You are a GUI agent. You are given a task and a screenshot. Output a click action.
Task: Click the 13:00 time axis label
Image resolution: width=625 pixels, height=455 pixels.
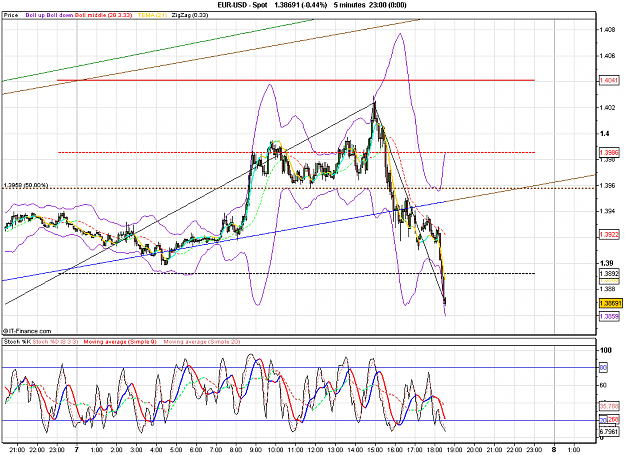tap(335, 450)
